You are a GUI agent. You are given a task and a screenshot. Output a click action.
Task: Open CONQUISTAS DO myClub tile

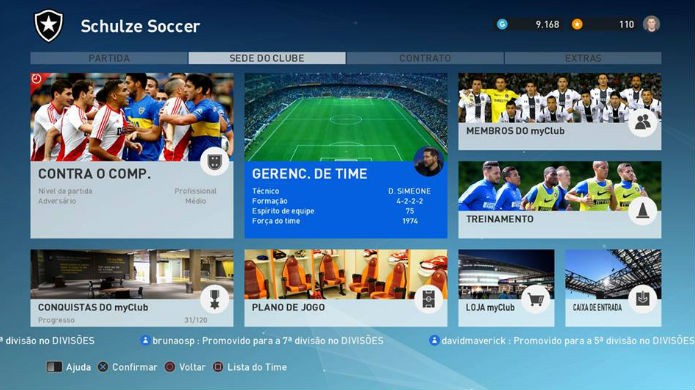[x=132, y=288]
